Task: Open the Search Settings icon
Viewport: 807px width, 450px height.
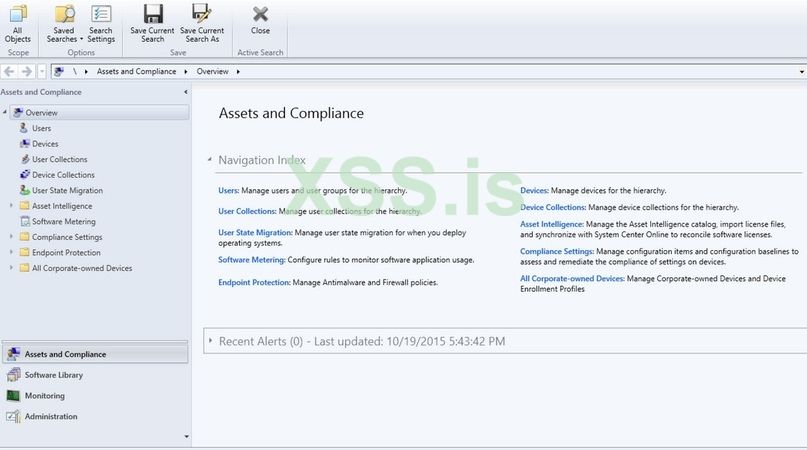Action: click(101, 14)
